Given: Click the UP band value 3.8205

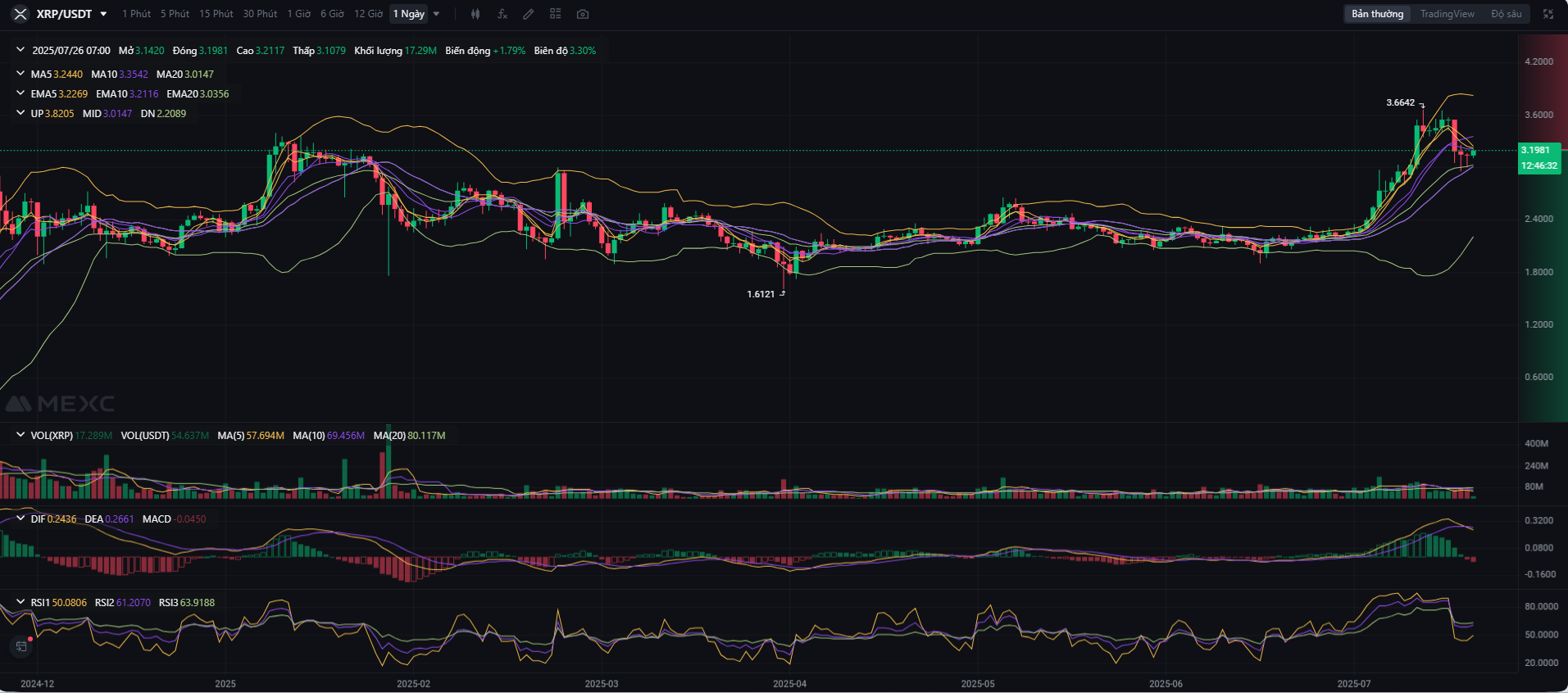Looking at the screenshot, I should (x=60, y=113).
